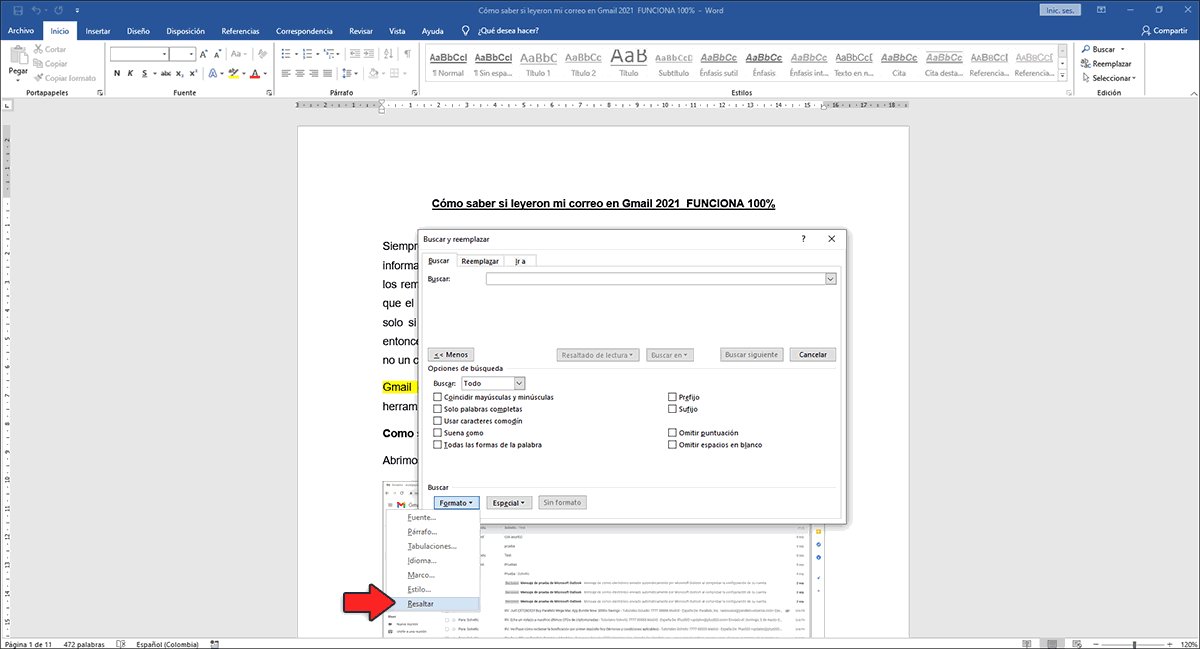This screenshot has height=649, width=1200.
Task: Apply strikethrough abc formatting
Action: [x=166, y=73]
